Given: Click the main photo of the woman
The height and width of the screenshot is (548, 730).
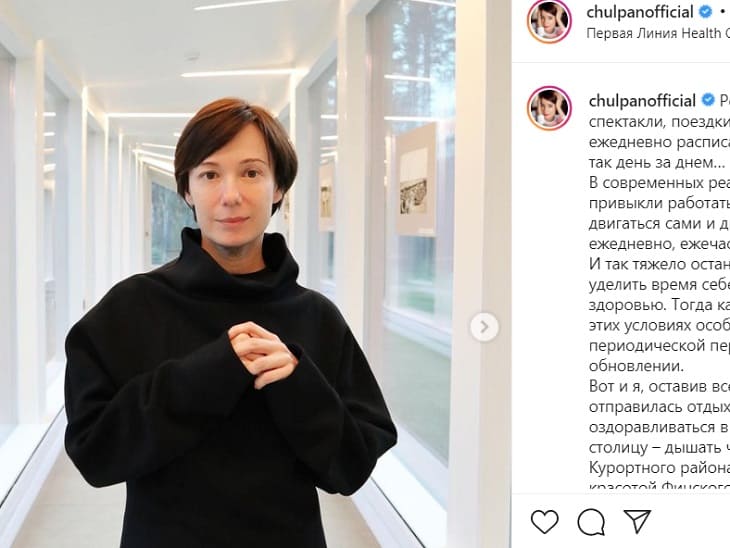Looking at the screenshot, I should point(230,274).
